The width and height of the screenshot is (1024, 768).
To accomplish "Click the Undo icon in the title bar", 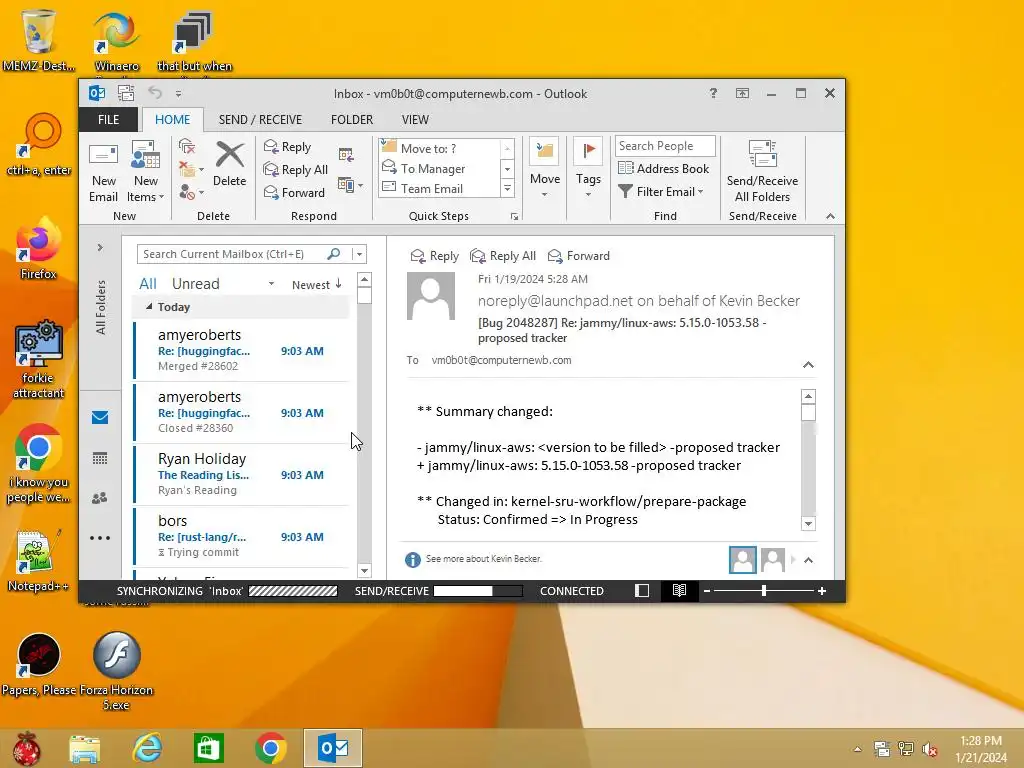I will coord(155,93).
